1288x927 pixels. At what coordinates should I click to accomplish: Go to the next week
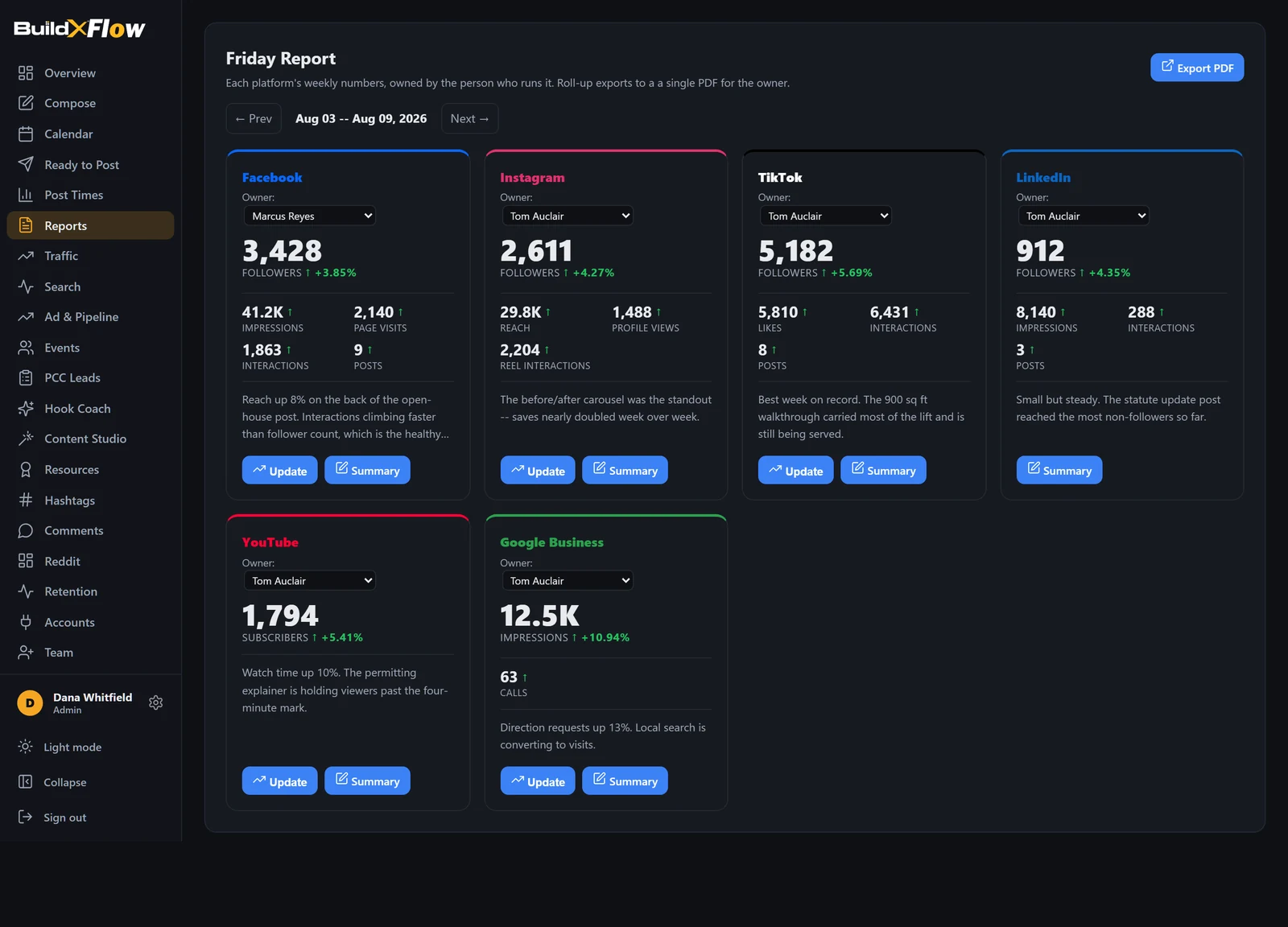click(x=470, y=118)
